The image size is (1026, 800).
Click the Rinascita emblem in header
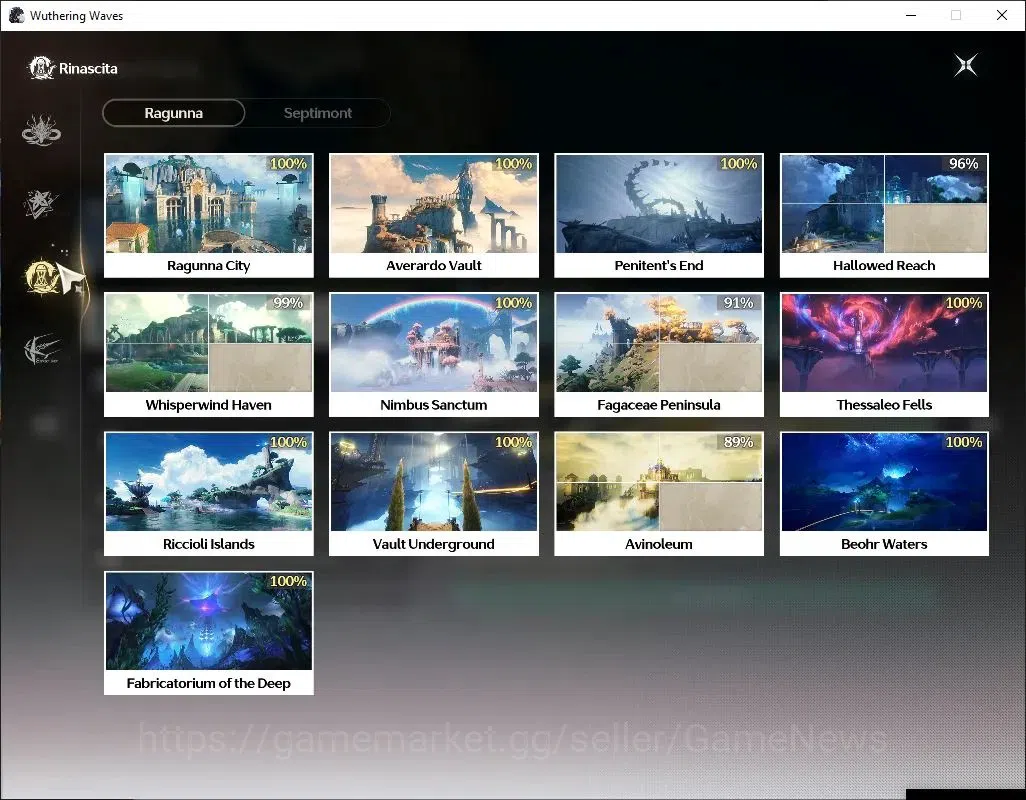(x=41, y=68)
